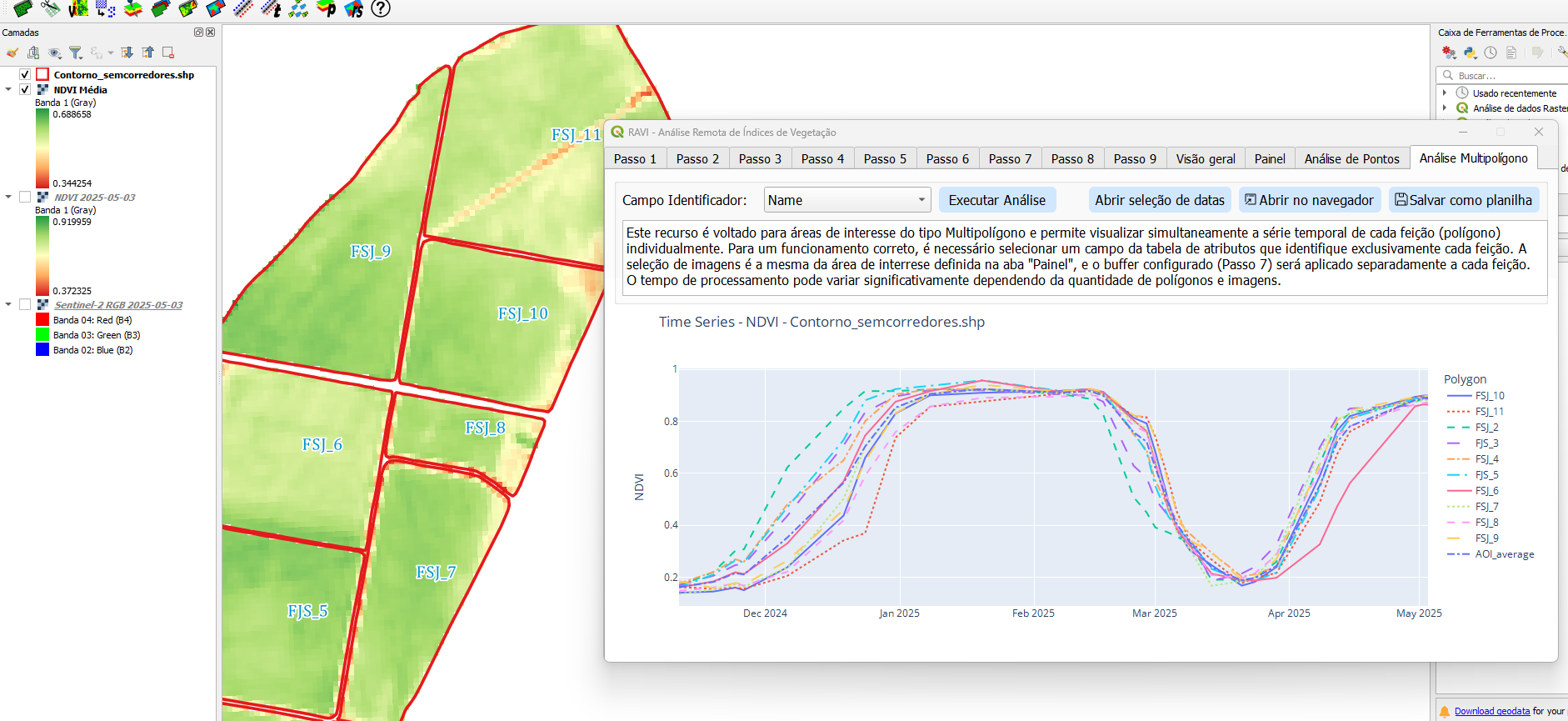Open the layer styling panel brush icon
This screenshot has height=721, width=1568.
coord(12,53)
